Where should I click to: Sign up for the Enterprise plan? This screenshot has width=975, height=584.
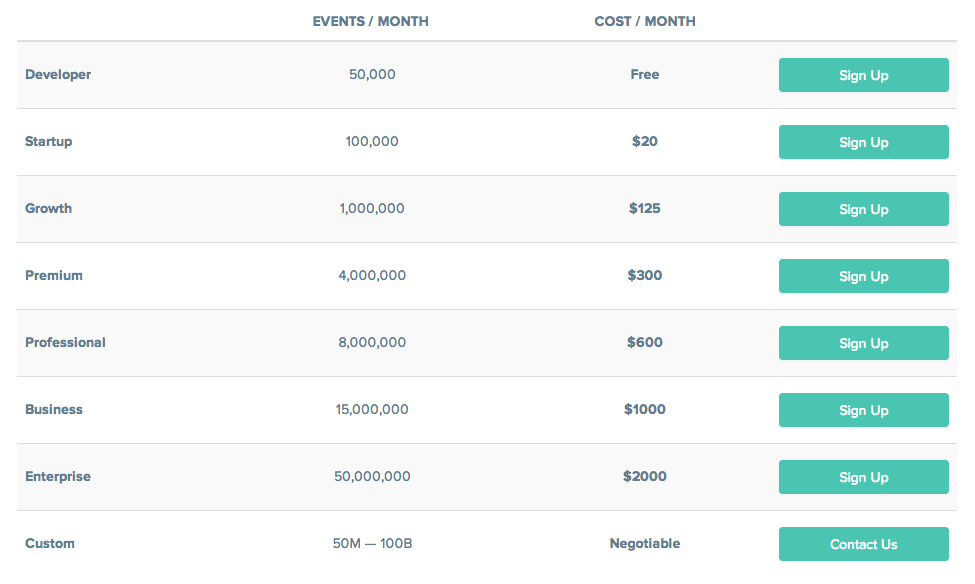click(x=863, y=477)
